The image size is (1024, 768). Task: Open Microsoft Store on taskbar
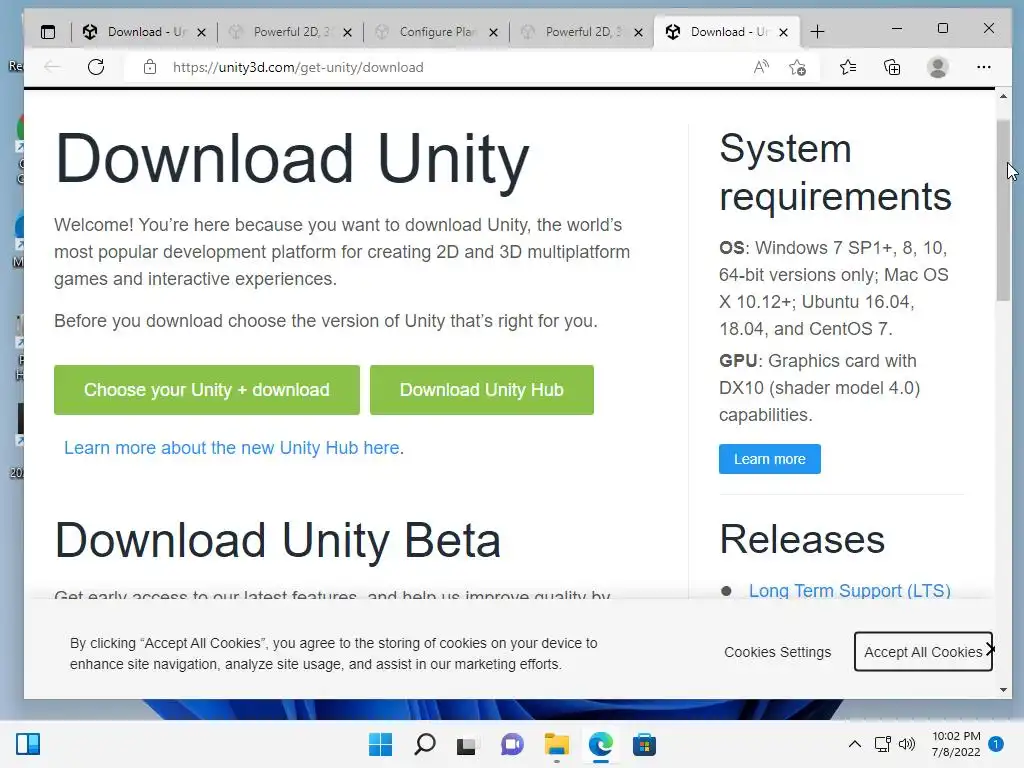pos(644,744)
